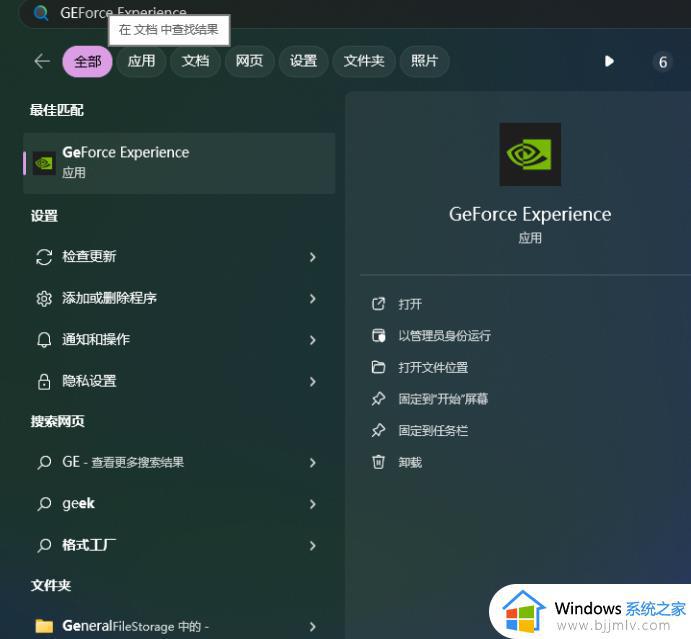The height and width of the screenshot is (639, 691).
Task: Select the GeForce Experience best match result
Action: pyautogui.click(x=179, y=163)
